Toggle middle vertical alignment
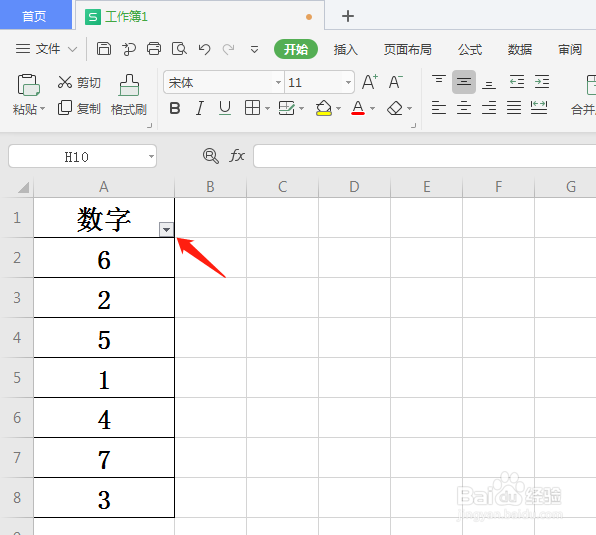Viewport: 596px width, 535px height. (x=464, y=82)
